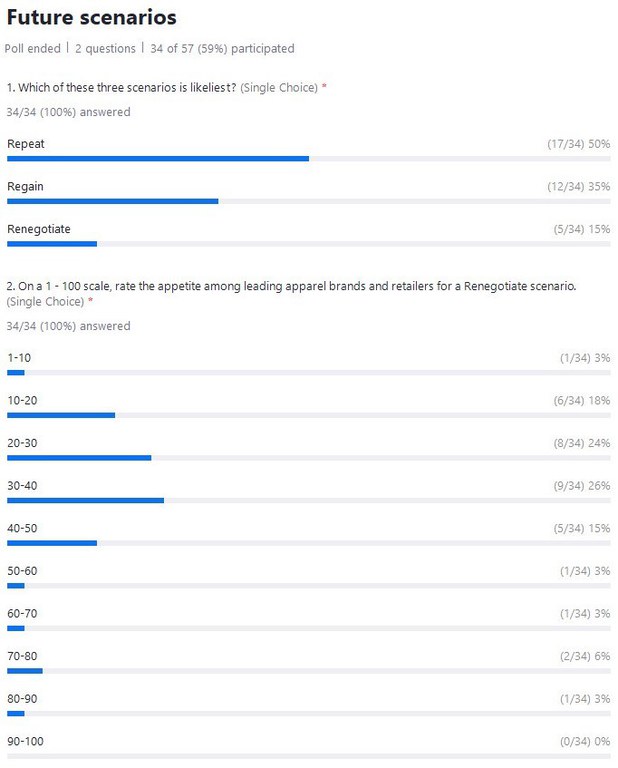The width and height of the screenshot is (618, 768).
Task: Click the Future scenarios poll title
Action: pyautogui.click(x=91, y=18)
